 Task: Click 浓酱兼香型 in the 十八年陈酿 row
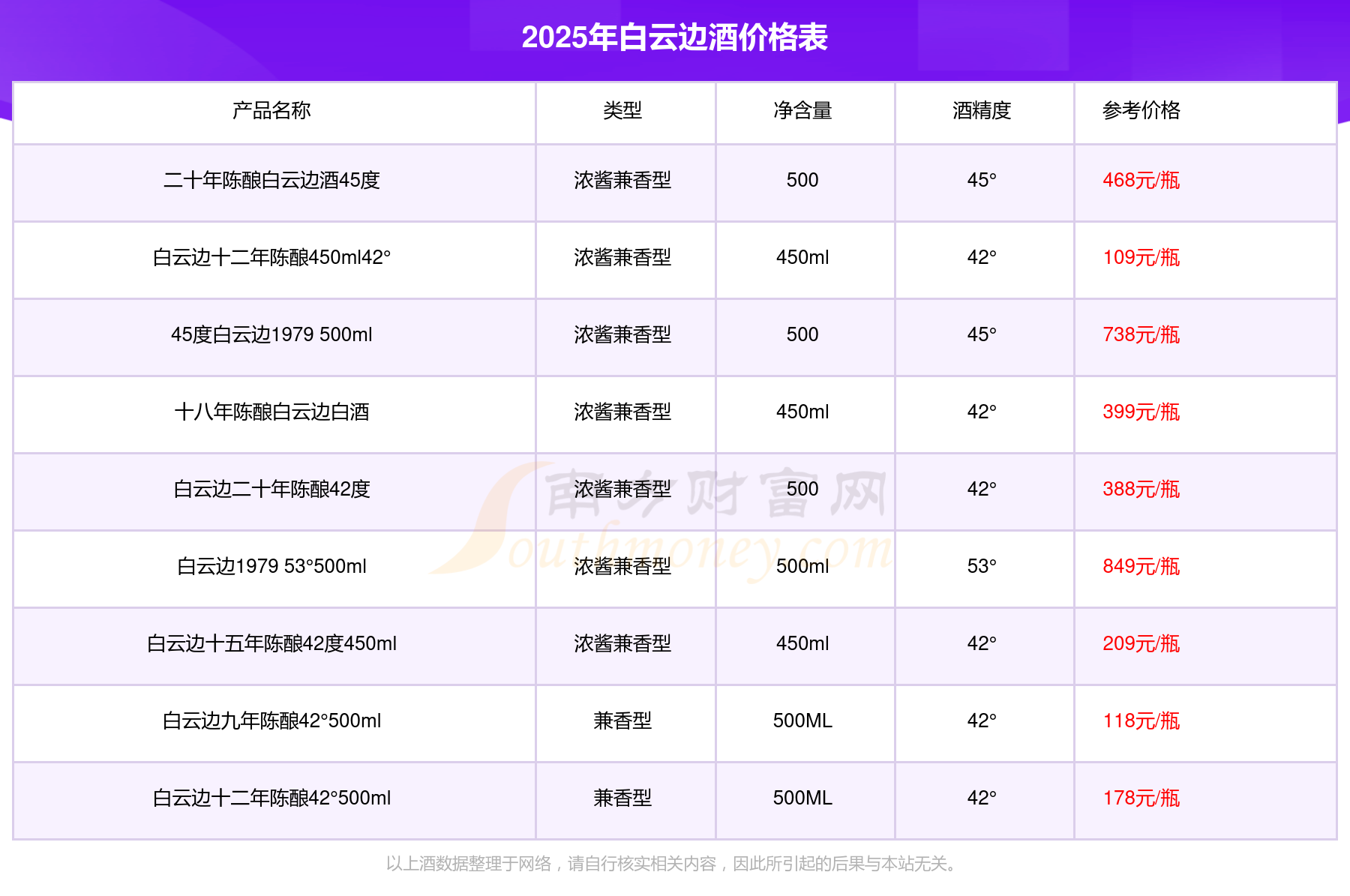[622, 412]
